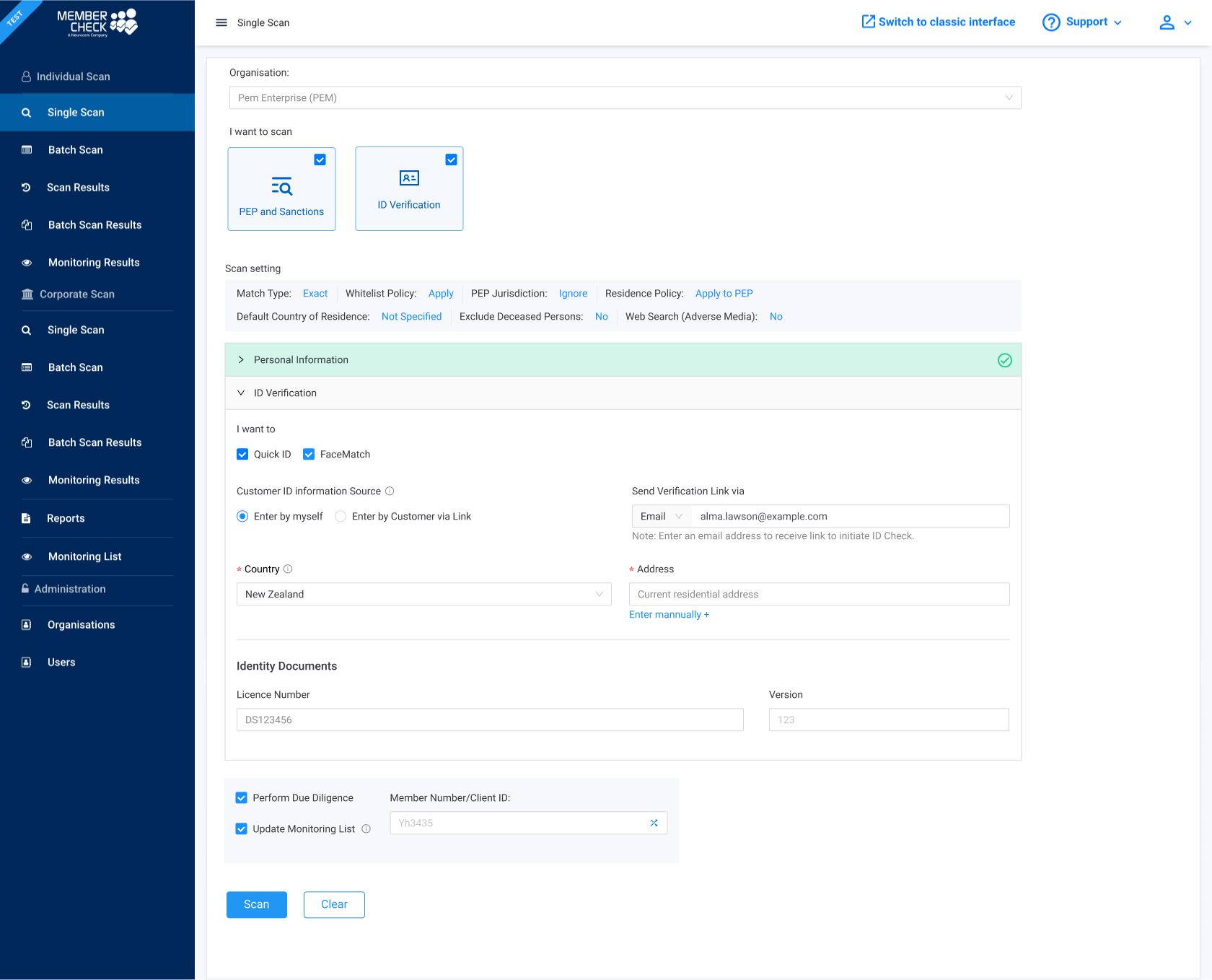Click info icon beside Customer ID information Source
Image resolution: width=1212 pixels, height=980 pixels.
pos(390,491)
